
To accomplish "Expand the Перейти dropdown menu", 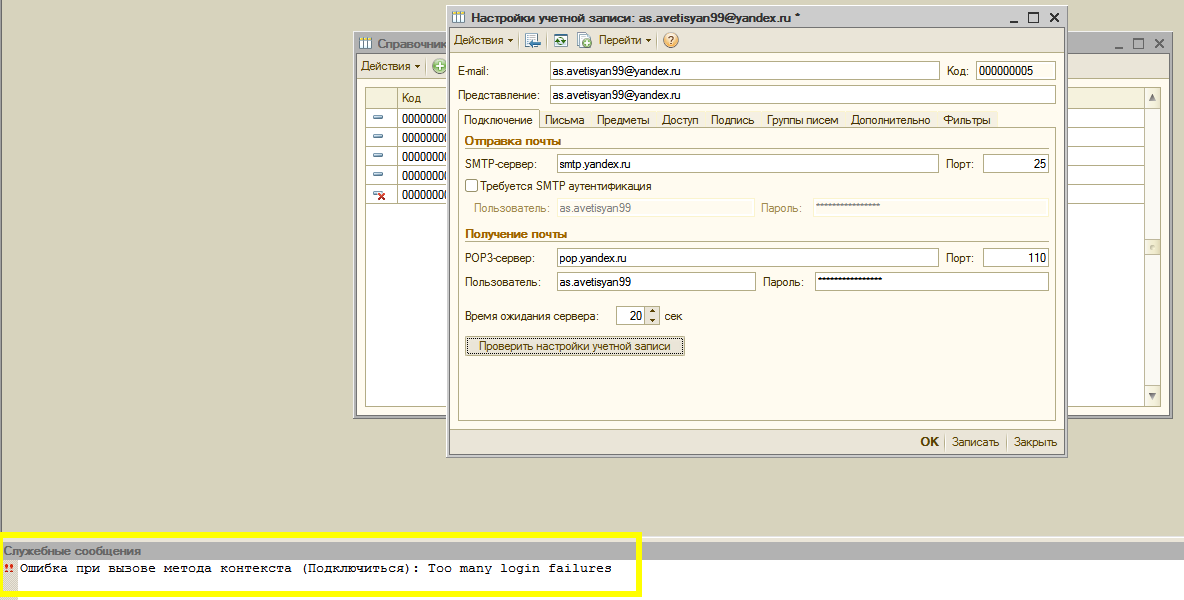I will coord(625,41).
